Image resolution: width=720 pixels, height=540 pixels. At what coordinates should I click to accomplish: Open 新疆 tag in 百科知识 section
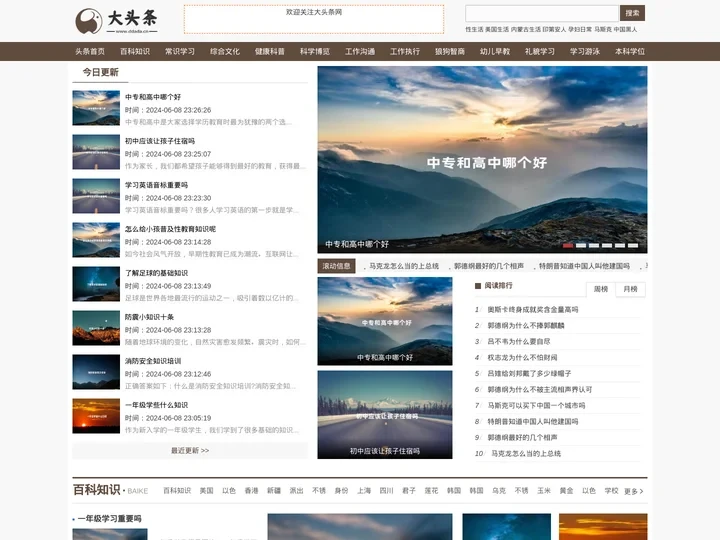coord(274,491)
